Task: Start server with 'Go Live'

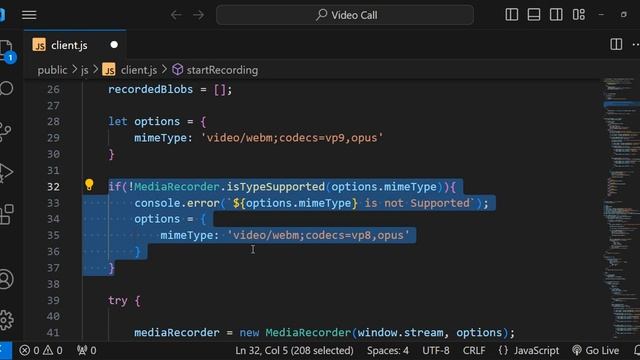Action: 596,350
